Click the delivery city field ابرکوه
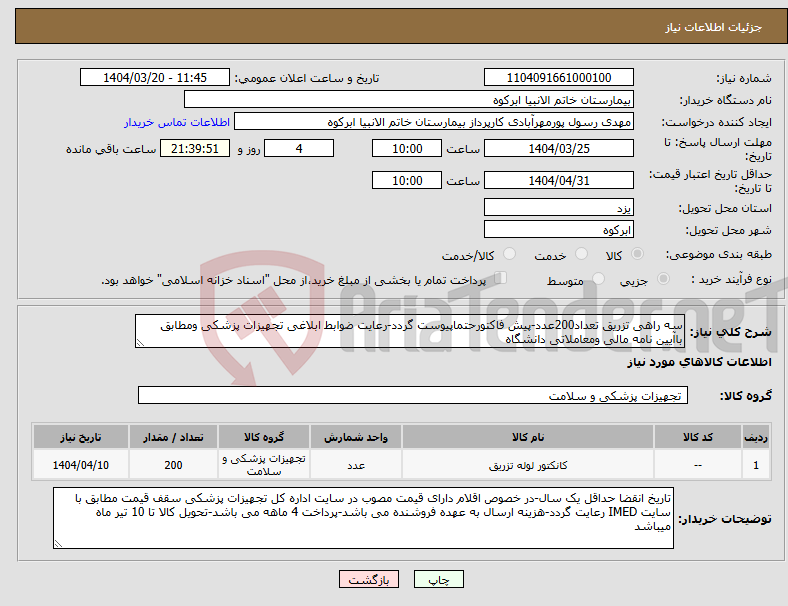788x606 pixels. click(x=559, y=230)
